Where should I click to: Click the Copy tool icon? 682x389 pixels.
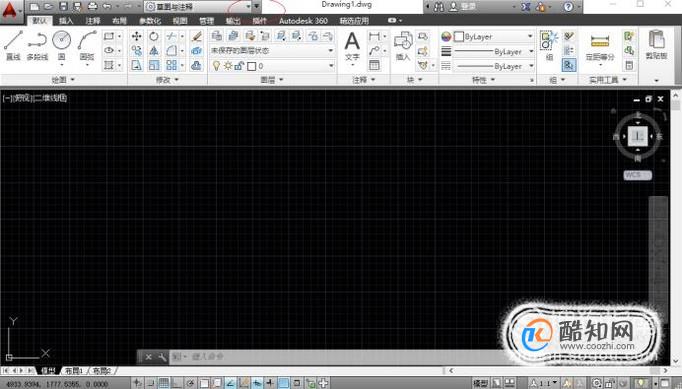click(x=137, y=50)
